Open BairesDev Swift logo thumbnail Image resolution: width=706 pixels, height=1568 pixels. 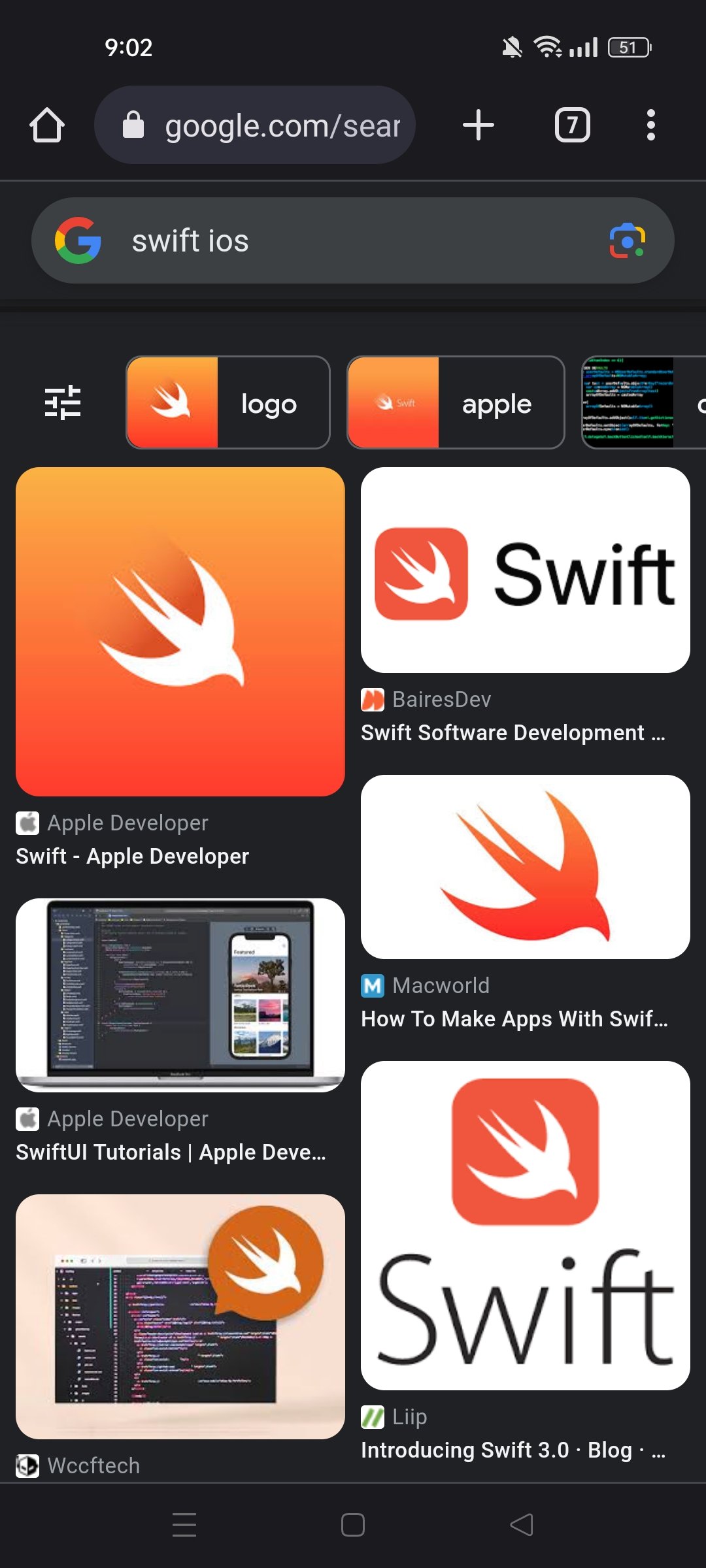pyautogui.click(x=525, y=570)
